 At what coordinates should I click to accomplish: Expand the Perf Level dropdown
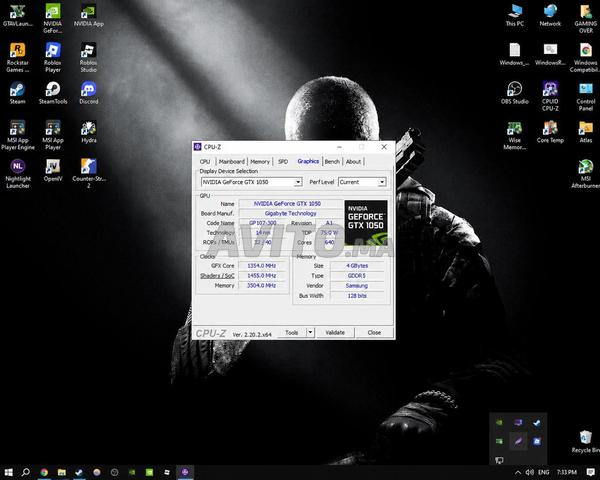coord(362,182)
